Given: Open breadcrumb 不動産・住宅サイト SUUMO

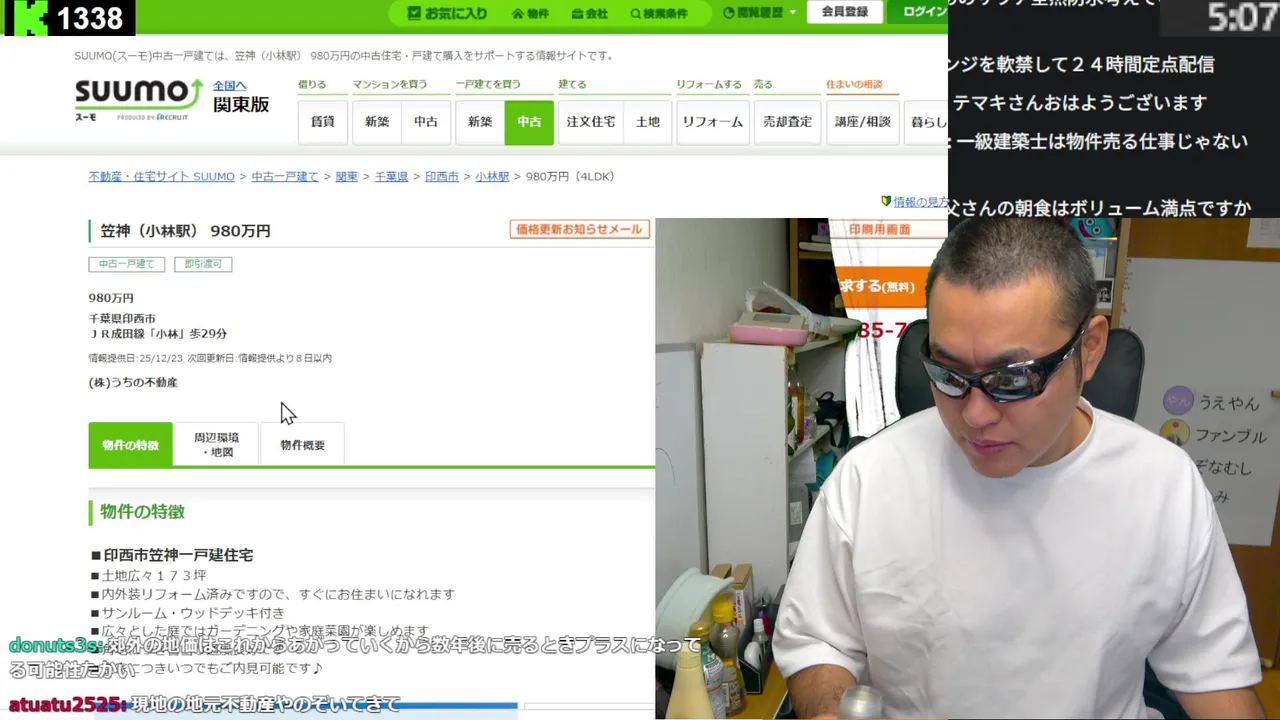Looking at the screenshot, I should pos(161,177).
